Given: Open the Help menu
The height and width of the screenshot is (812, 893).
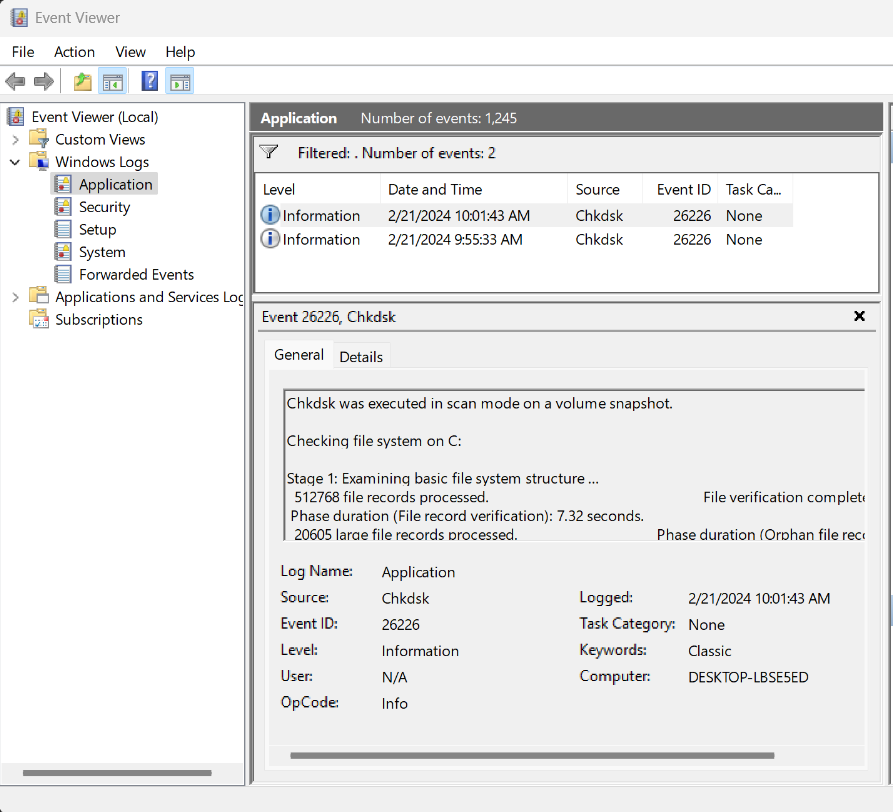Looking at the screenshot, I should 181,52.
